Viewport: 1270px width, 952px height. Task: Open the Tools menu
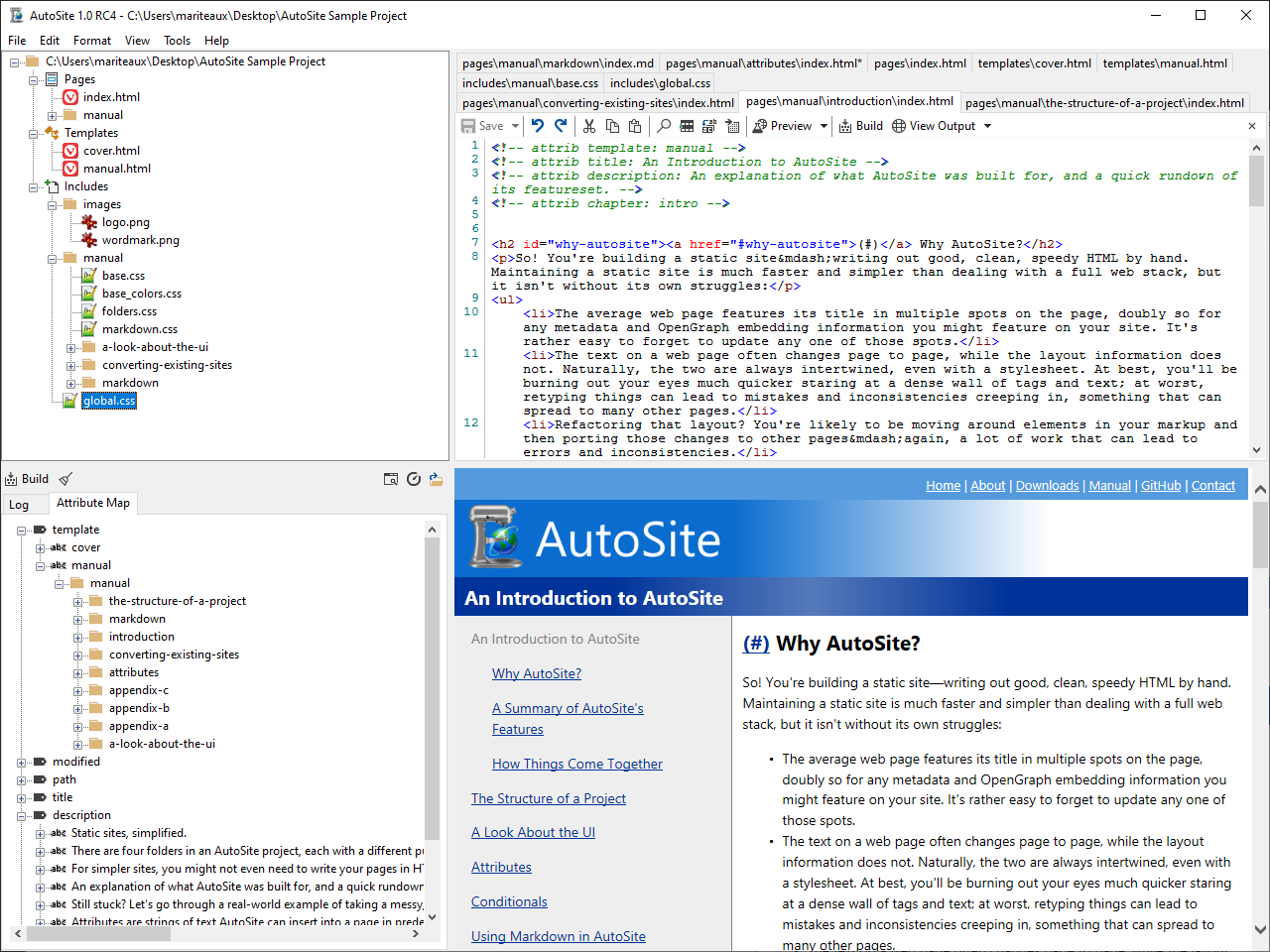(178, 41)
